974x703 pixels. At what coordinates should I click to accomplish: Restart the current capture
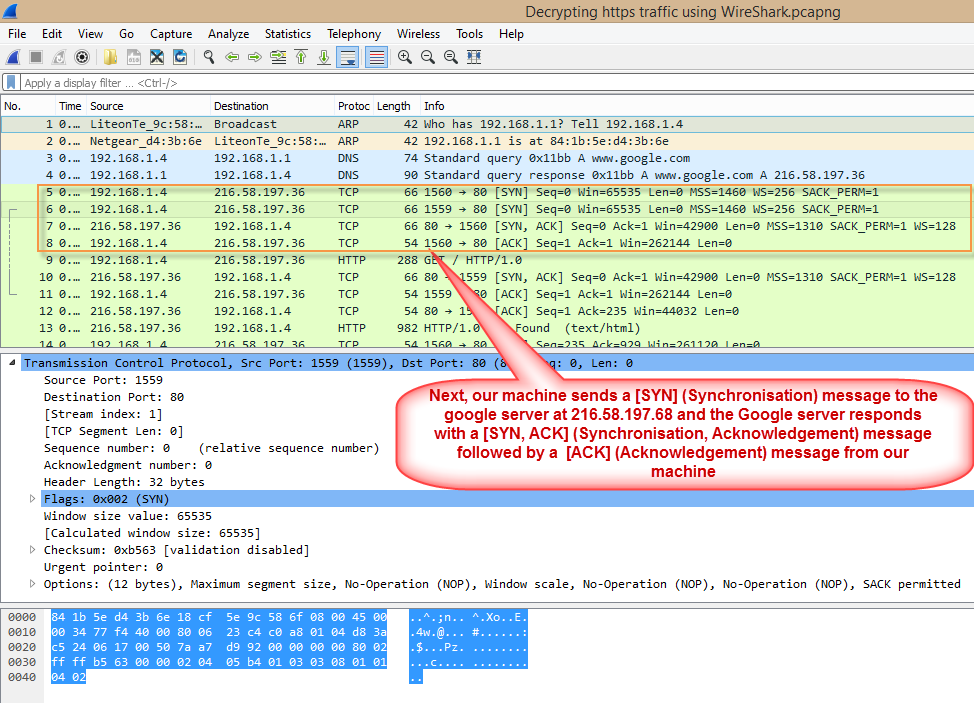click(59, 57)
